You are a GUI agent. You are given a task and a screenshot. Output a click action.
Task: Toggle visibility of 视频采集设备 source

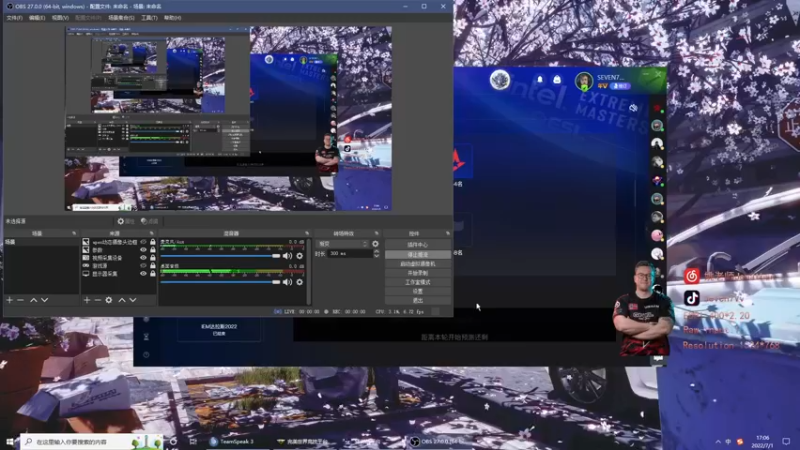(x=143, y=258)
